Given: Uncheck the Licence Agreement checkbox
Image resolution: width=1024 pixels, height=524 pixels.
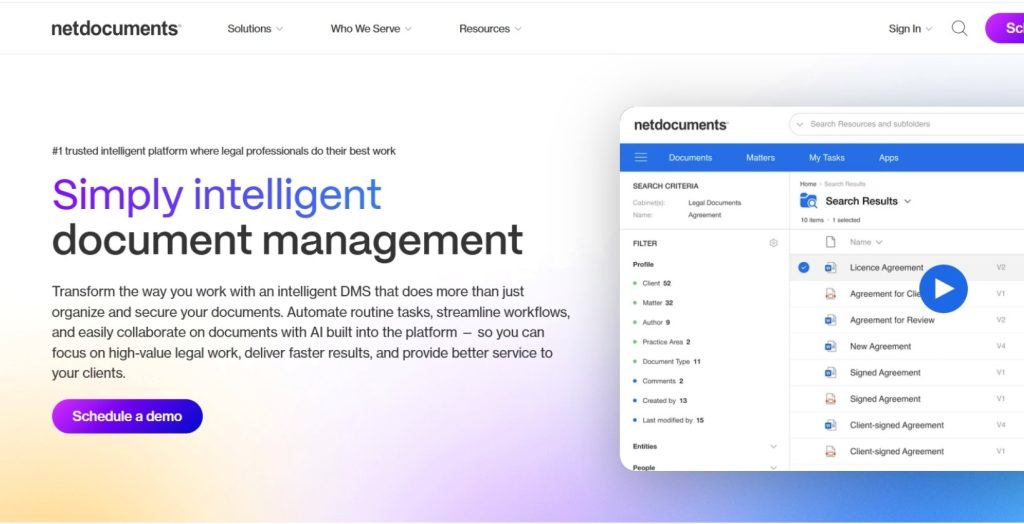Looking at the screenshot, I should 804,268.
